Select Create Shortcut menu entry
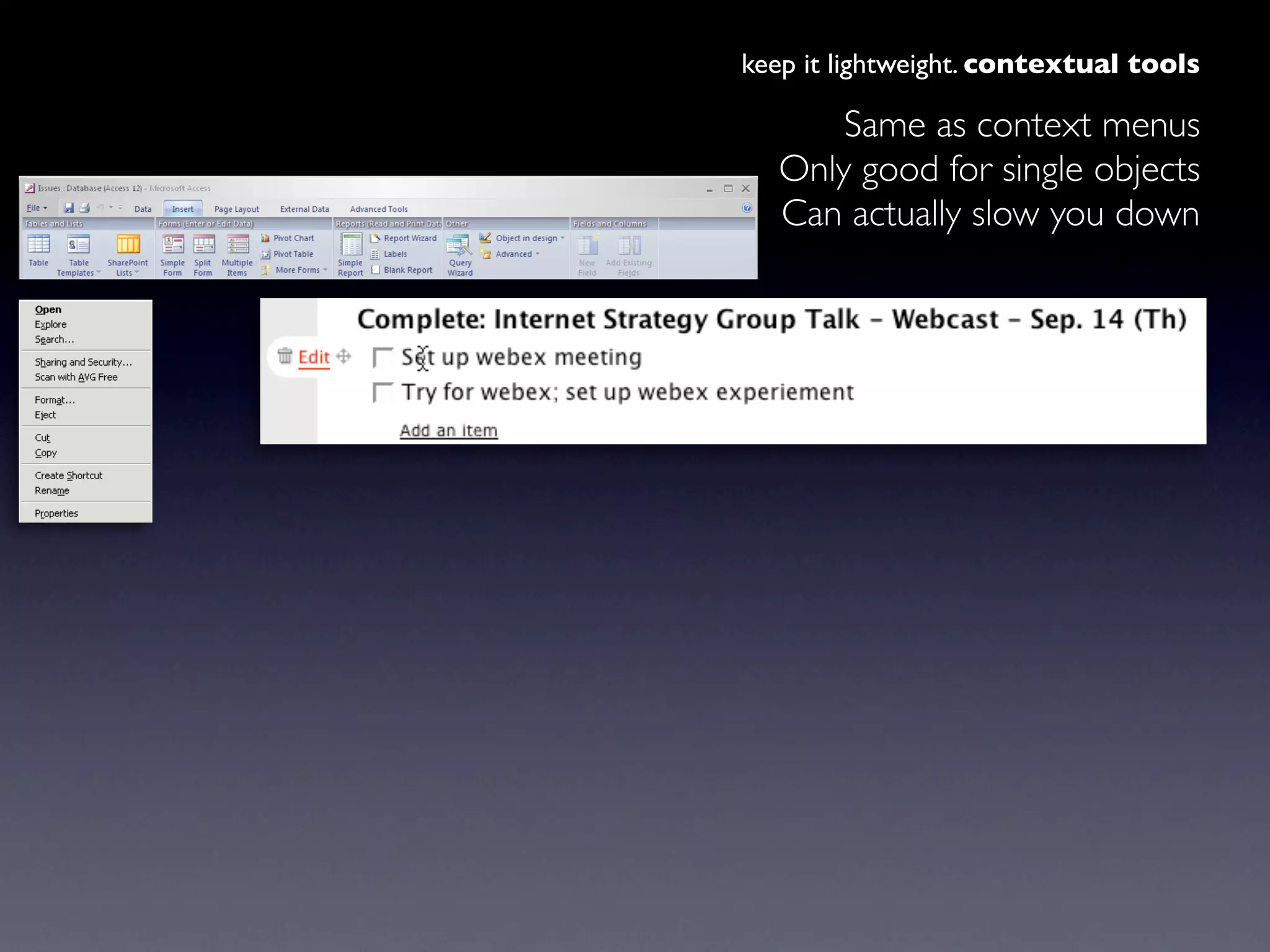This screenshot has height=952, width=1270. (86, 475)
